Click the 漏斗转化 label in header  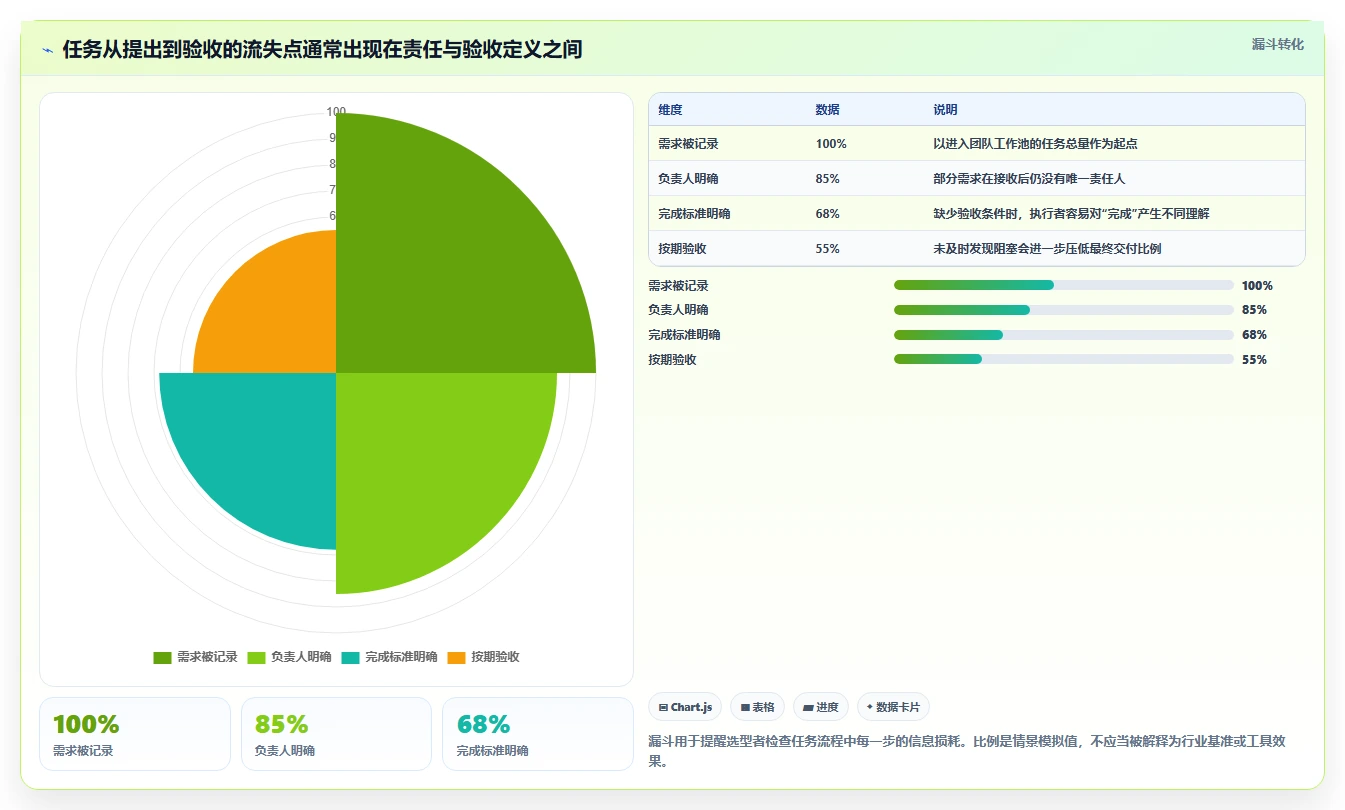pos(1278,45)
